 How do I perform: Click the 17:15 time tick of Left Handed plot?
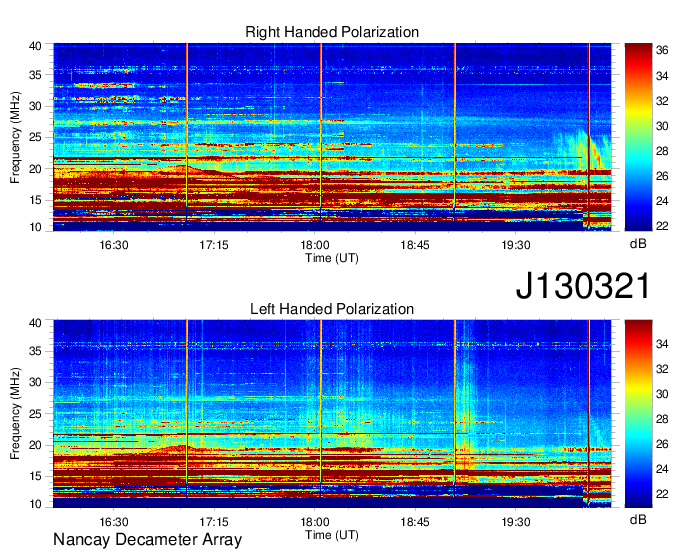pos(214,522)
